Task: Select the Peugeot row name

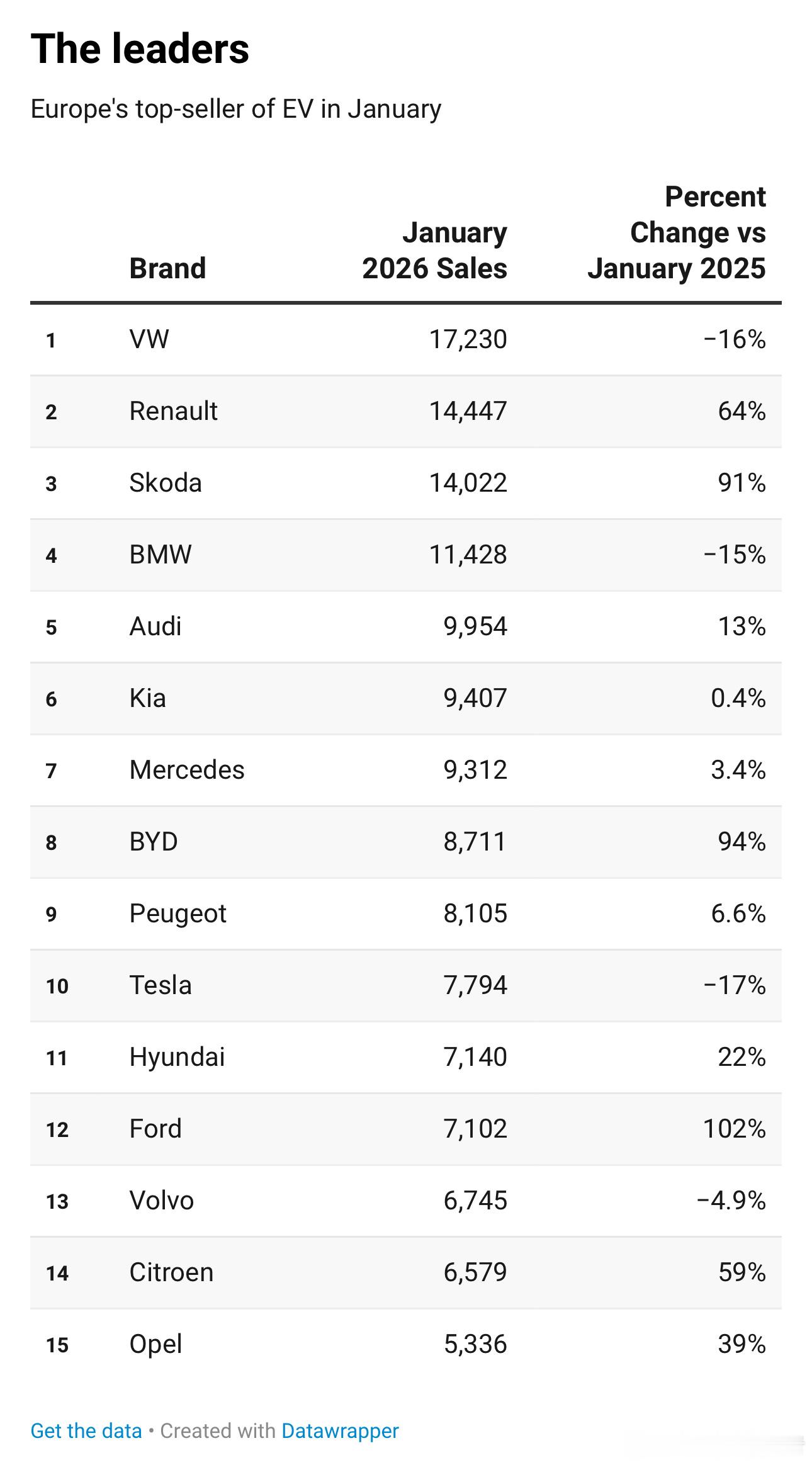Action: click(178, 914)
